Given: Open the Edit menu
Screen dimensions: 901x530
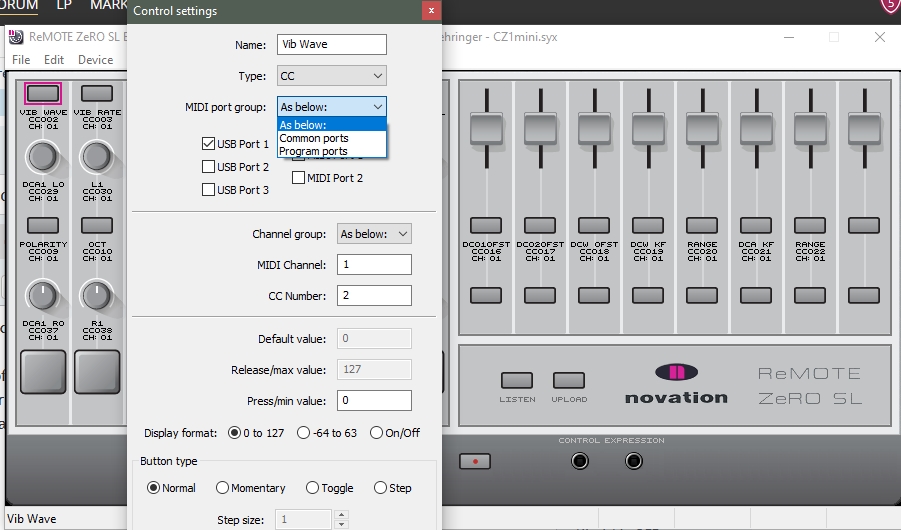Looking at the screenshot, I should click(54, 60).
